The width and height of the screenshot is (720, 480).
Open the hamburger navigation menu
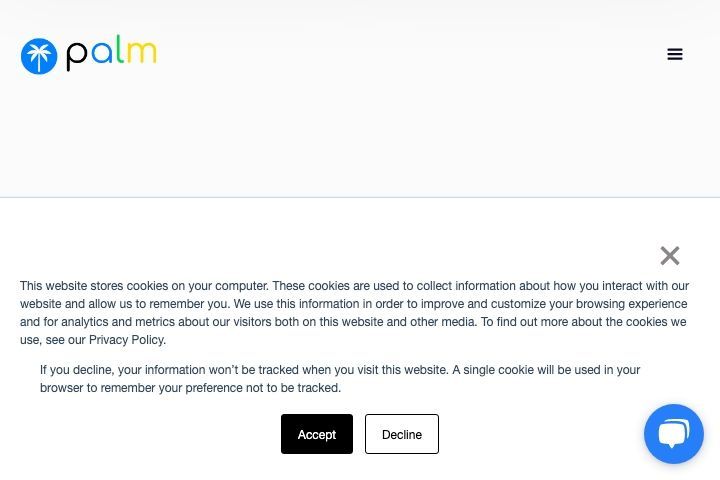click(675, 54)
